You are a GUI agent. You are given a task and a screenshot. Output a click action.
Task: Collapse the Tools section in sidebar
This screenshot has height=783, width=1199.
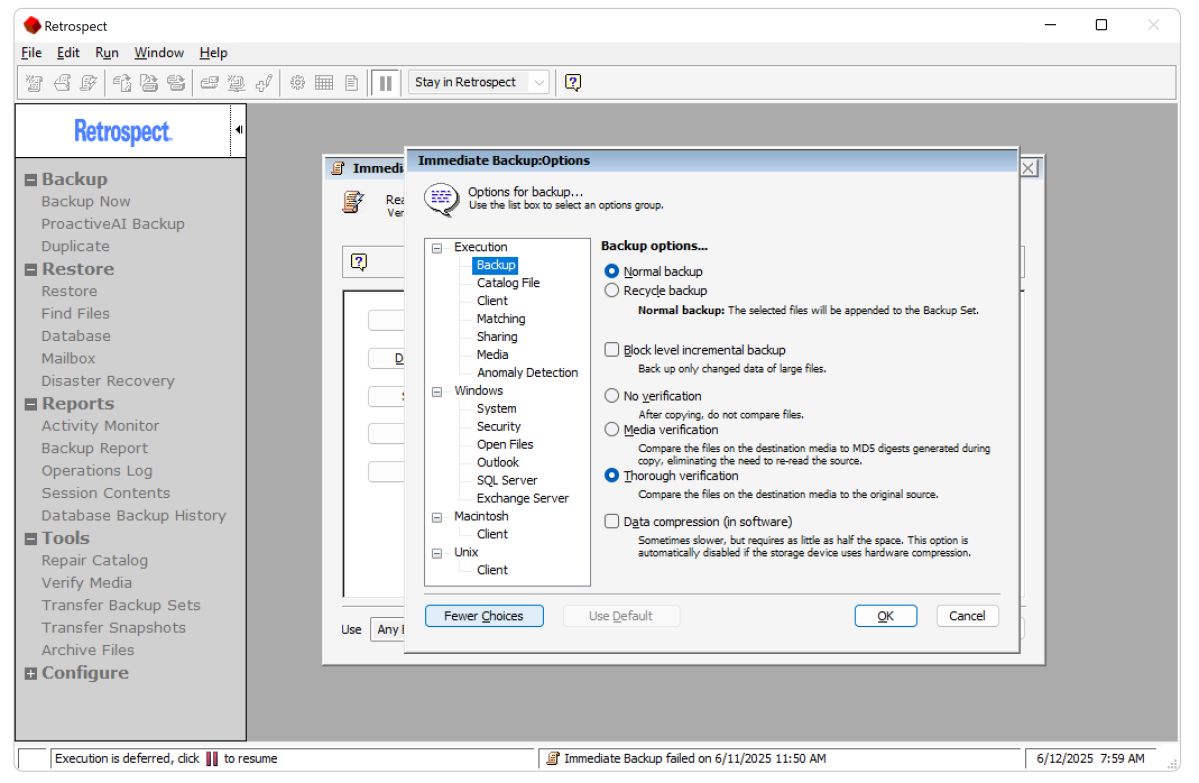(x=31, y=539)
